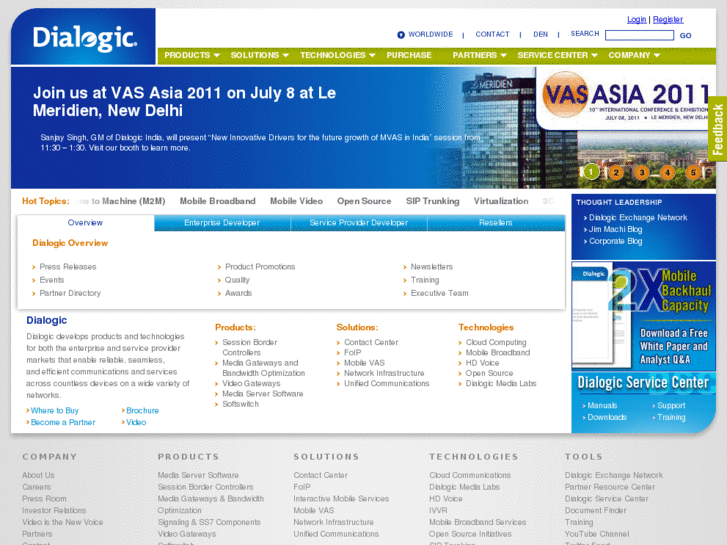727x545 pixels.
Task: Open Dialogic Exchange Network thought leadership link
Action: pyautogui.click(x=638, y=218)
